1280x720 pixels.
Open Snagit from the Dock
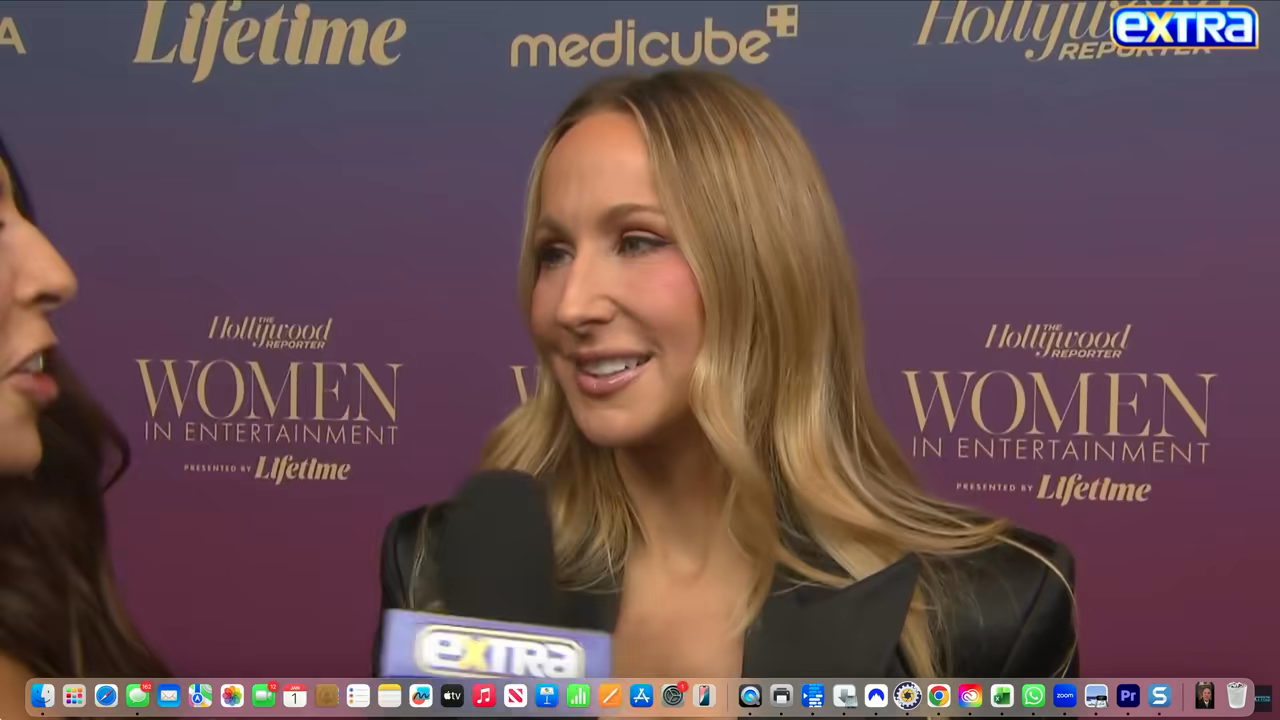1160,696
